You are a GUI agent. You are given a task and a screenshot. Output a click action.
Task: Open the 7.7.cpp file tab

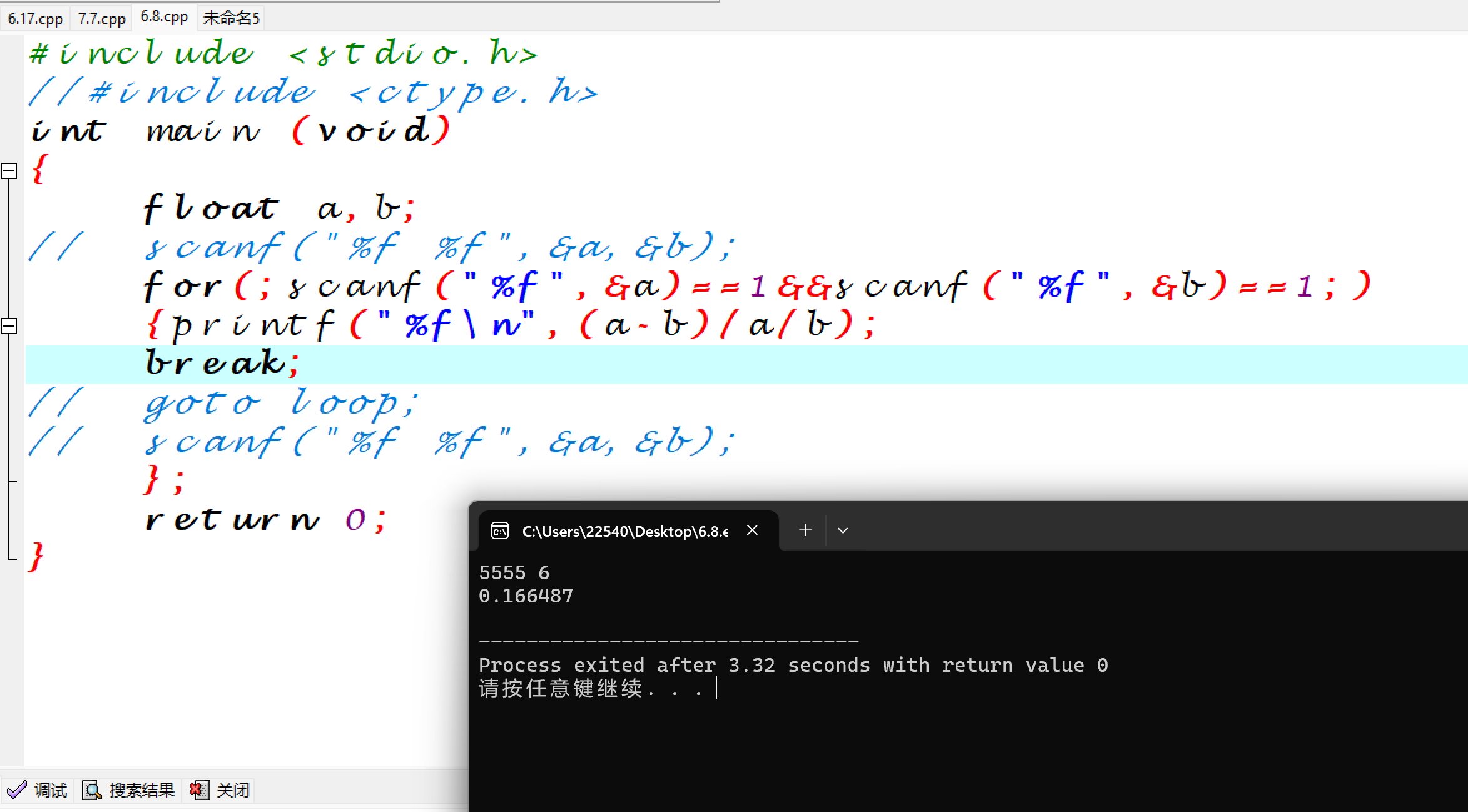coord(101,18)
